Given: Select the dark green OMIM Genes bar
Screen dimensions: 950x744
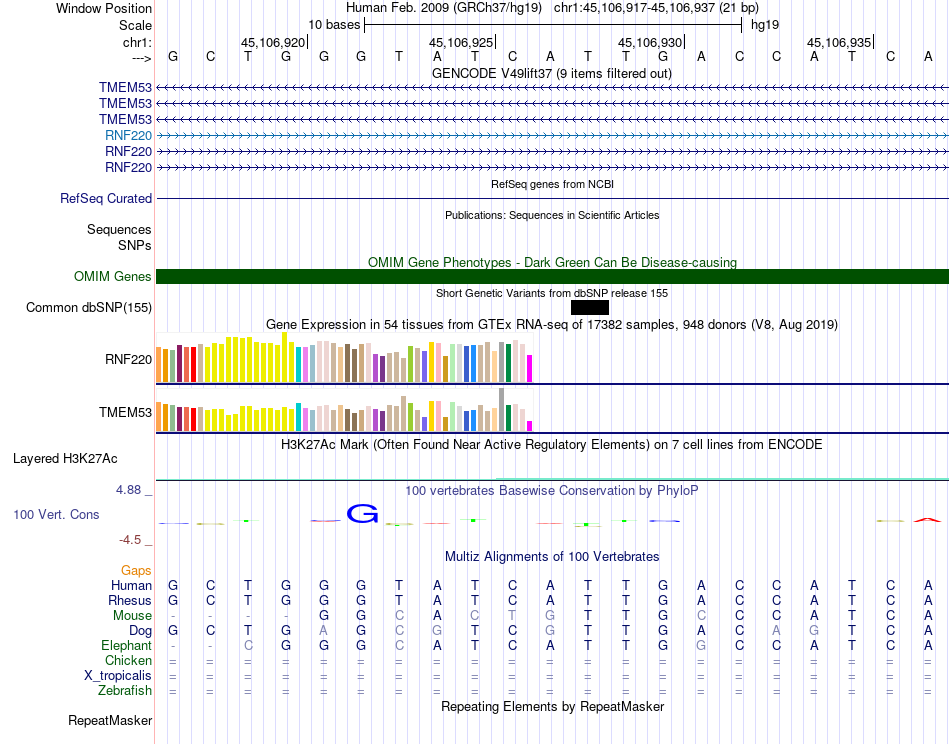Looking at the screenshot, I should point(552,277).
